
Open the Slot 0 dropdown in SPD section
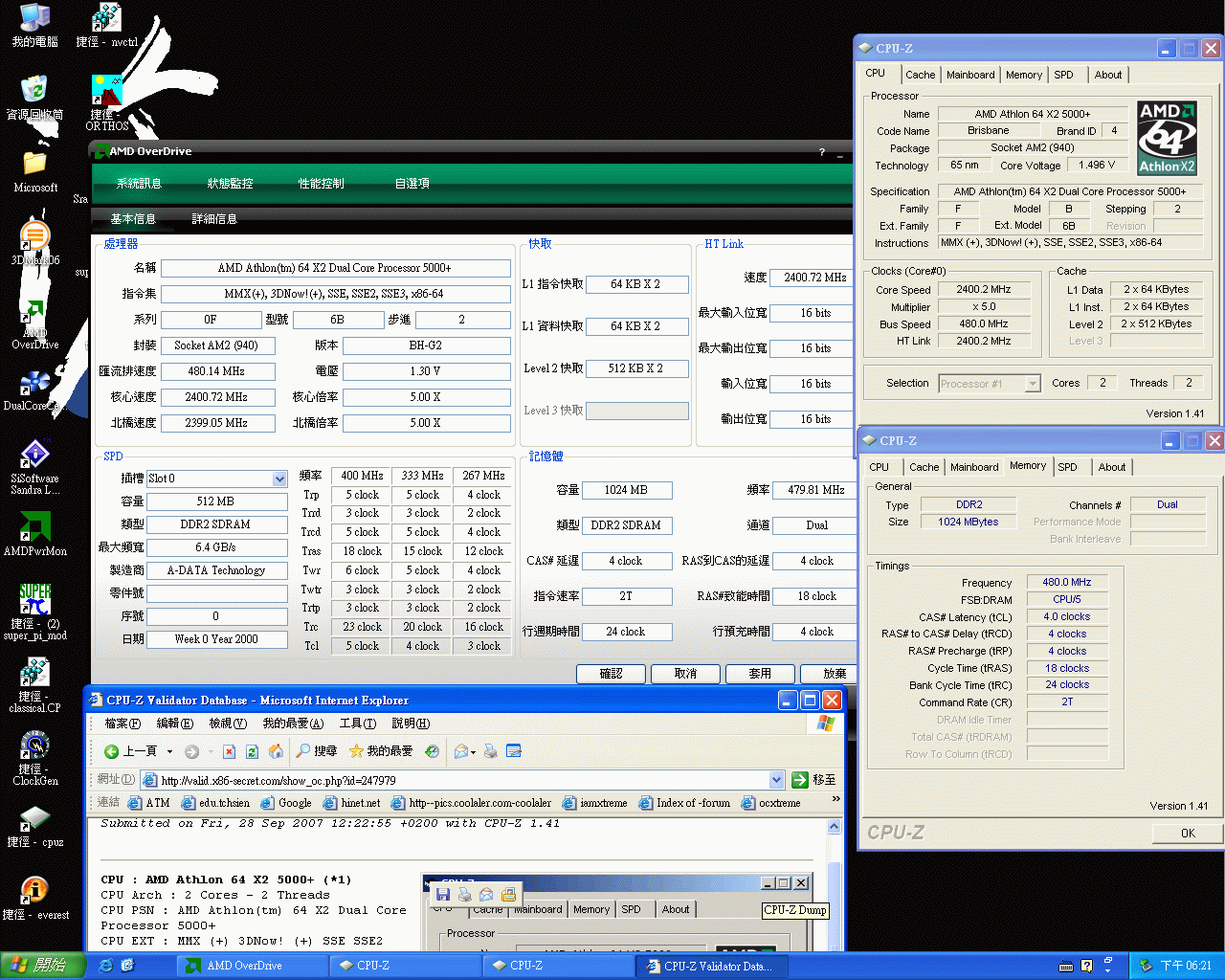pos(279,479)
